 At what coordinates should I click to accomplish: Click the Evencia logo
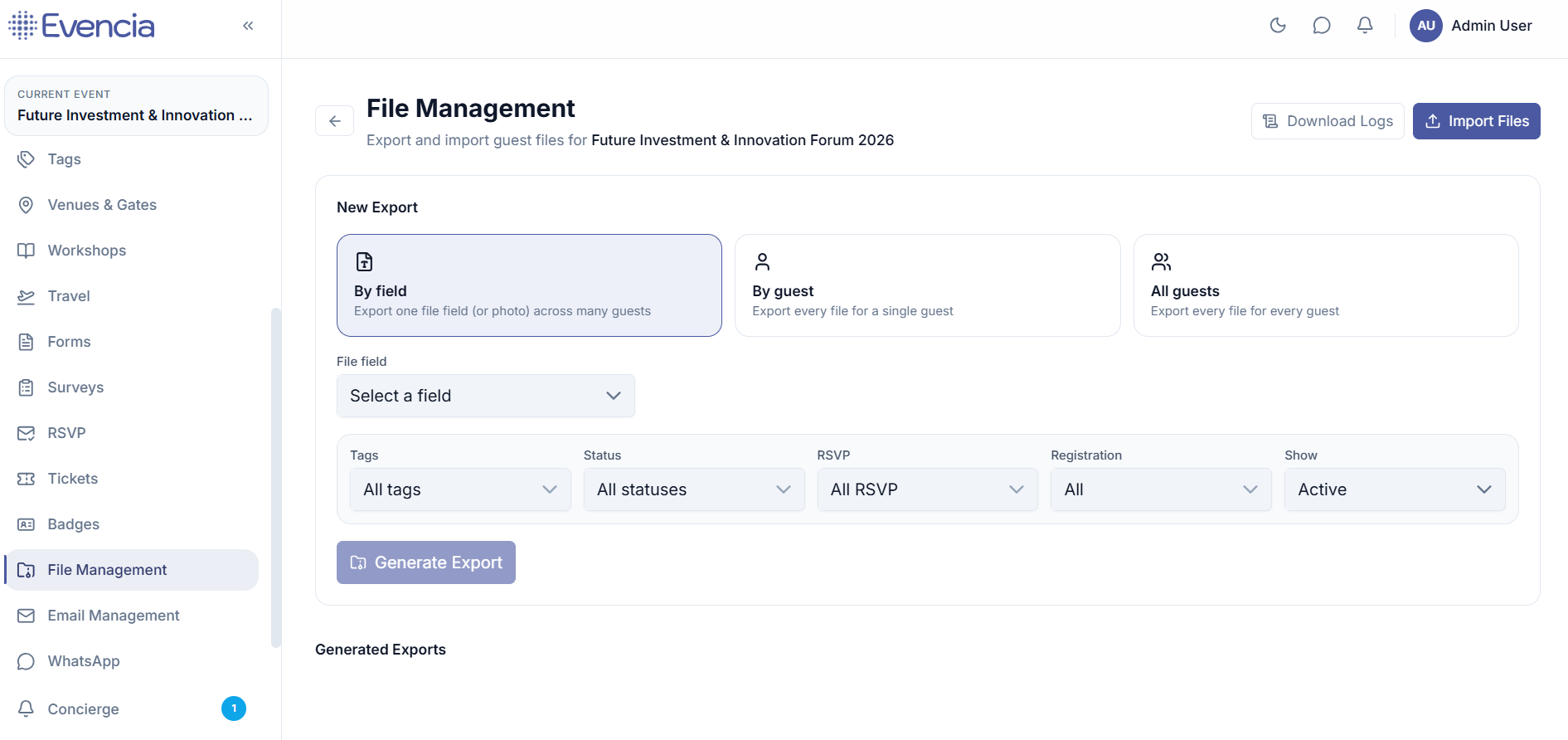(81, 26)
